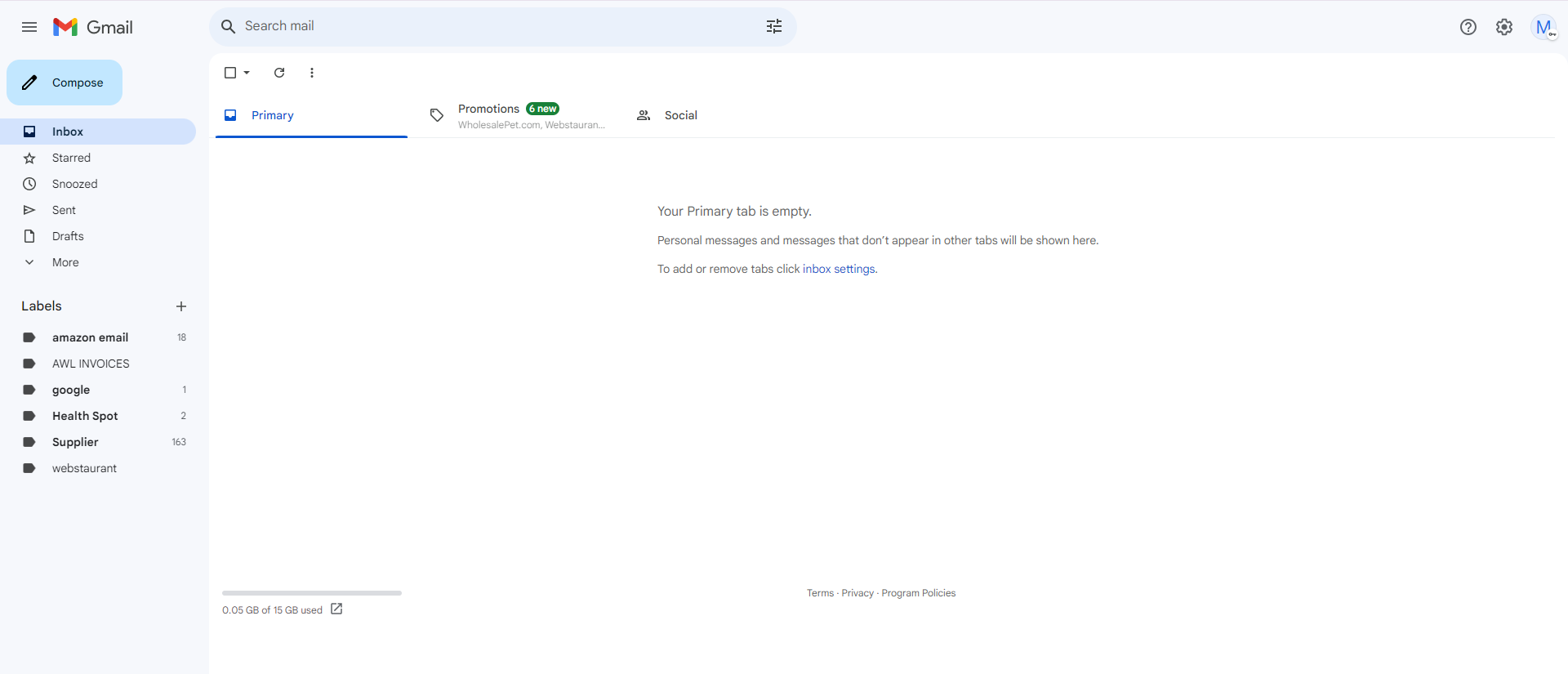Click the Labels section heading

pos(42,306)
